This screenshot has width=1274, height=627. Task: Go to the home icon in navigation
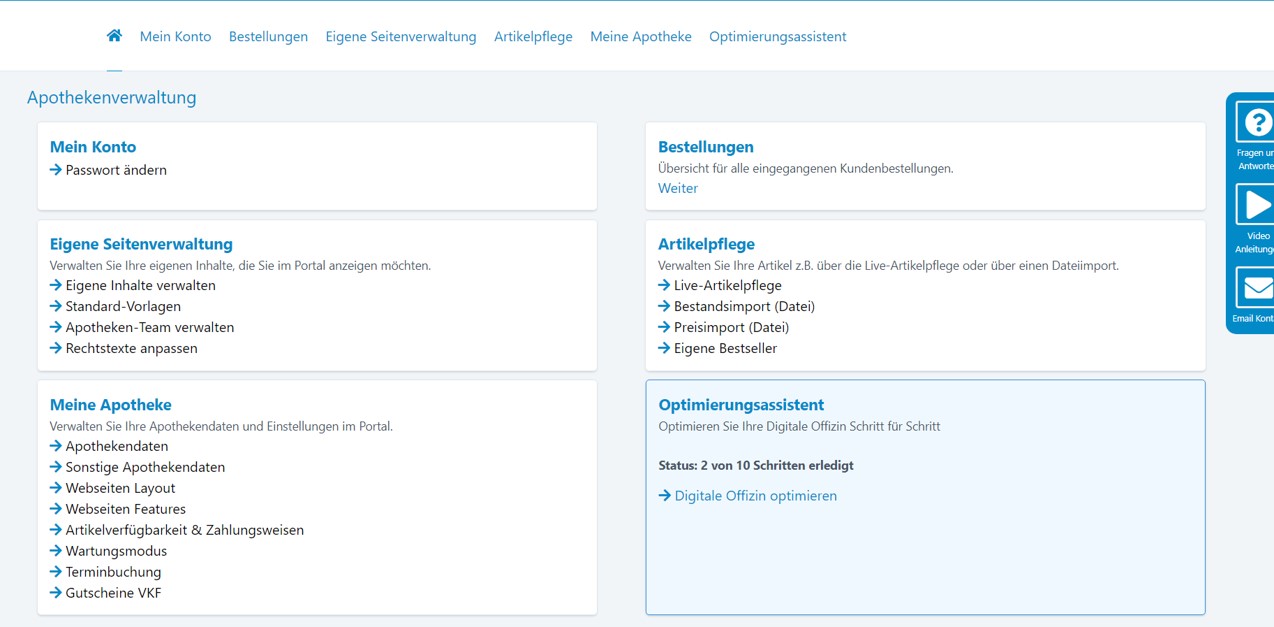[x=114, y=36]
